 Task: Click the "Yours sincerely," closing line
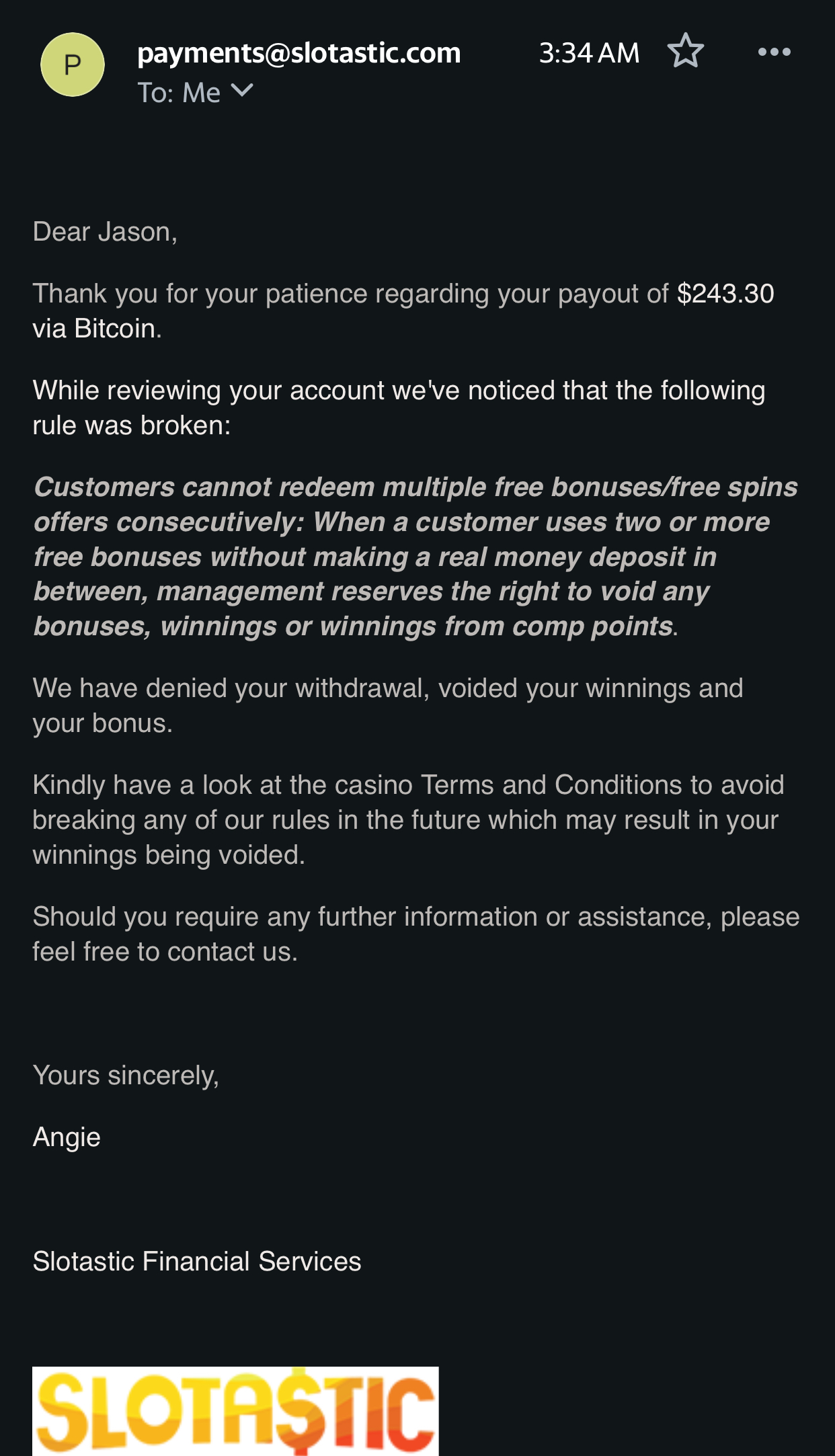pos(126,1075)
